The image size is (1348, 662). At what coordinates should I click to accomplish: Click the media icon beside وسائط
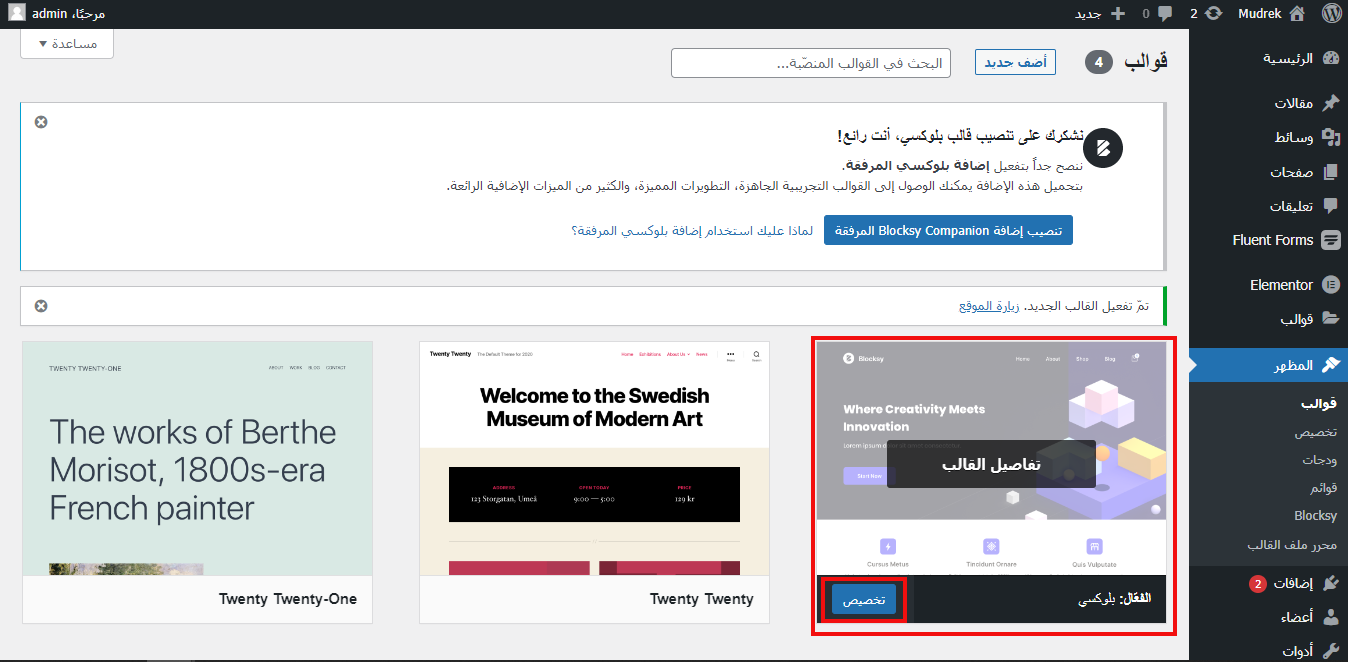point(1330,137)
